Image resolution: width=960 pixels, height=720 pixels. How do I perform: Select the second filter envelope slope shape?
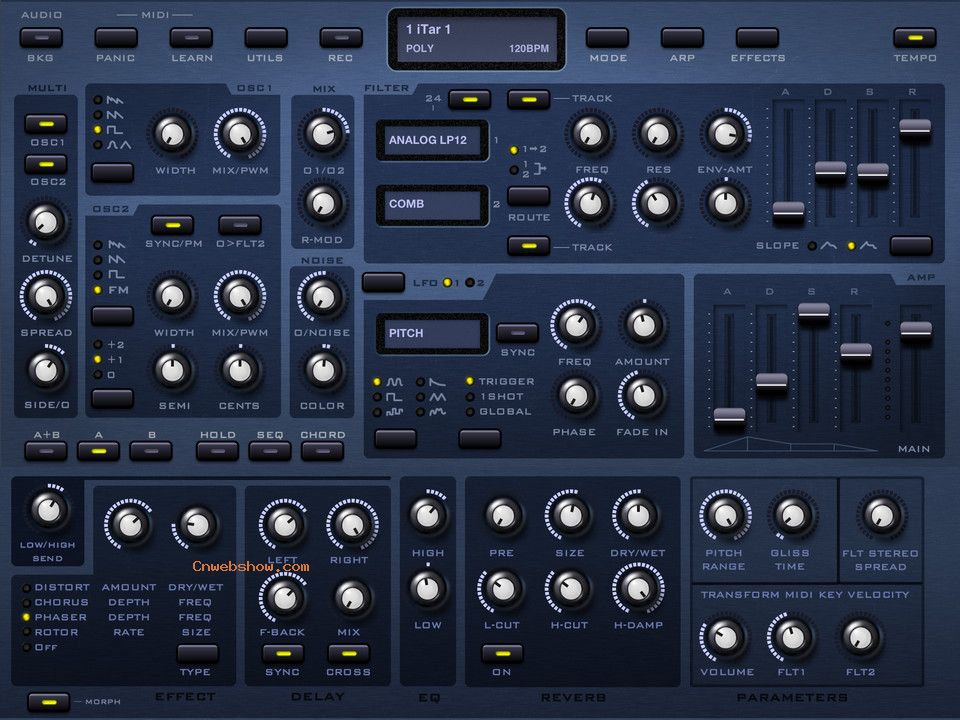point(851,246)
